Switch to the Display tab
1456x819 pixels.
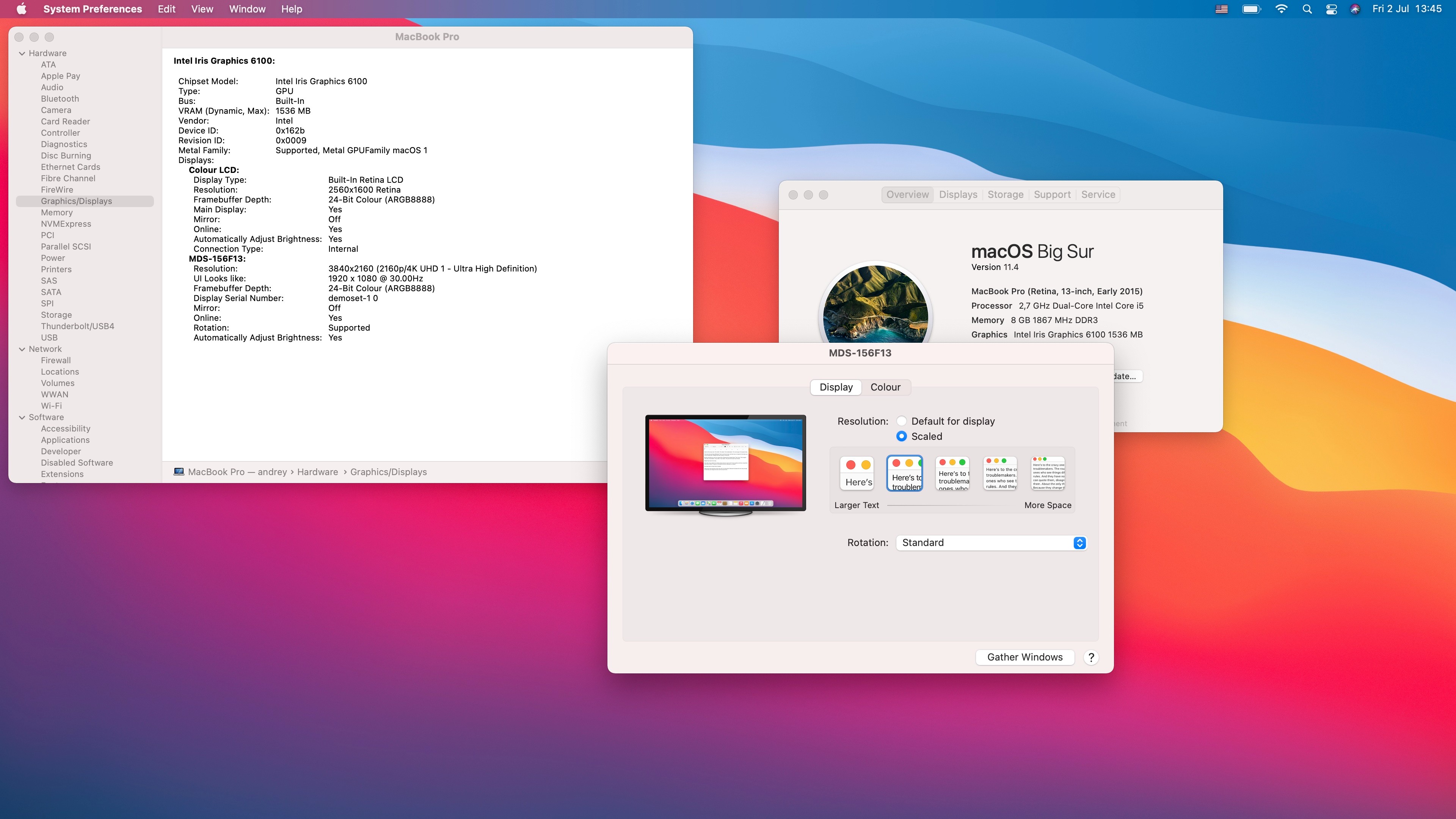(836, 387)
